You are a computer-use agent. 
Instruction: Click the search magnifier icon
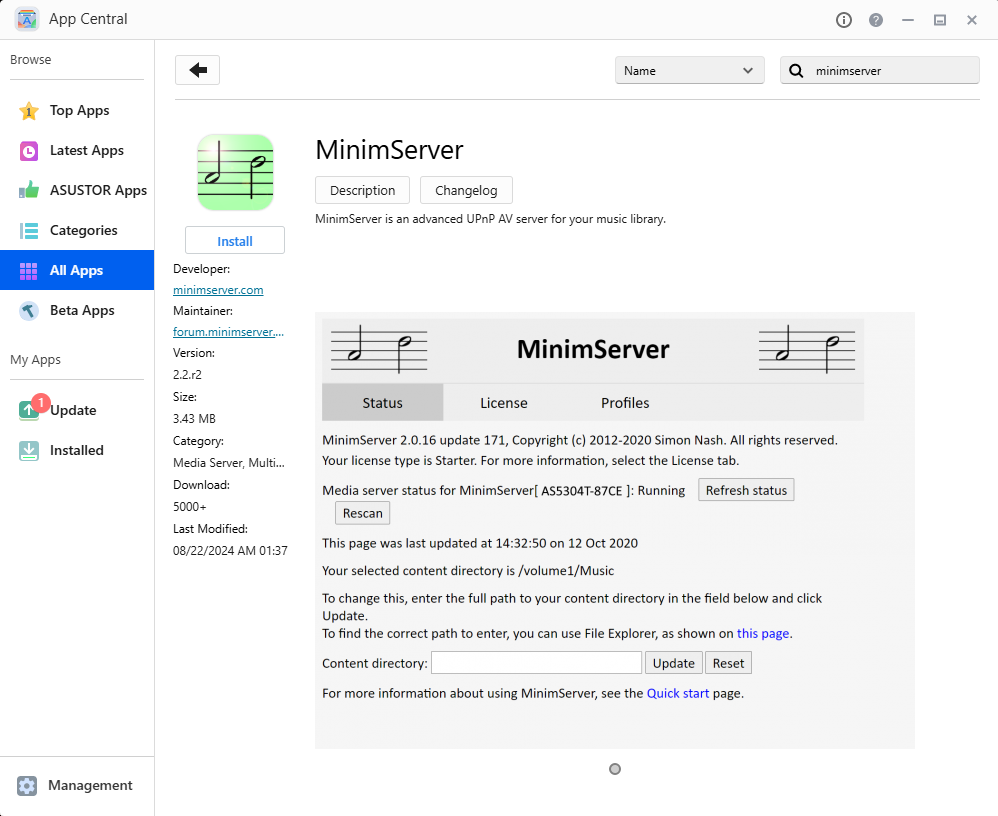coord(796,71)
